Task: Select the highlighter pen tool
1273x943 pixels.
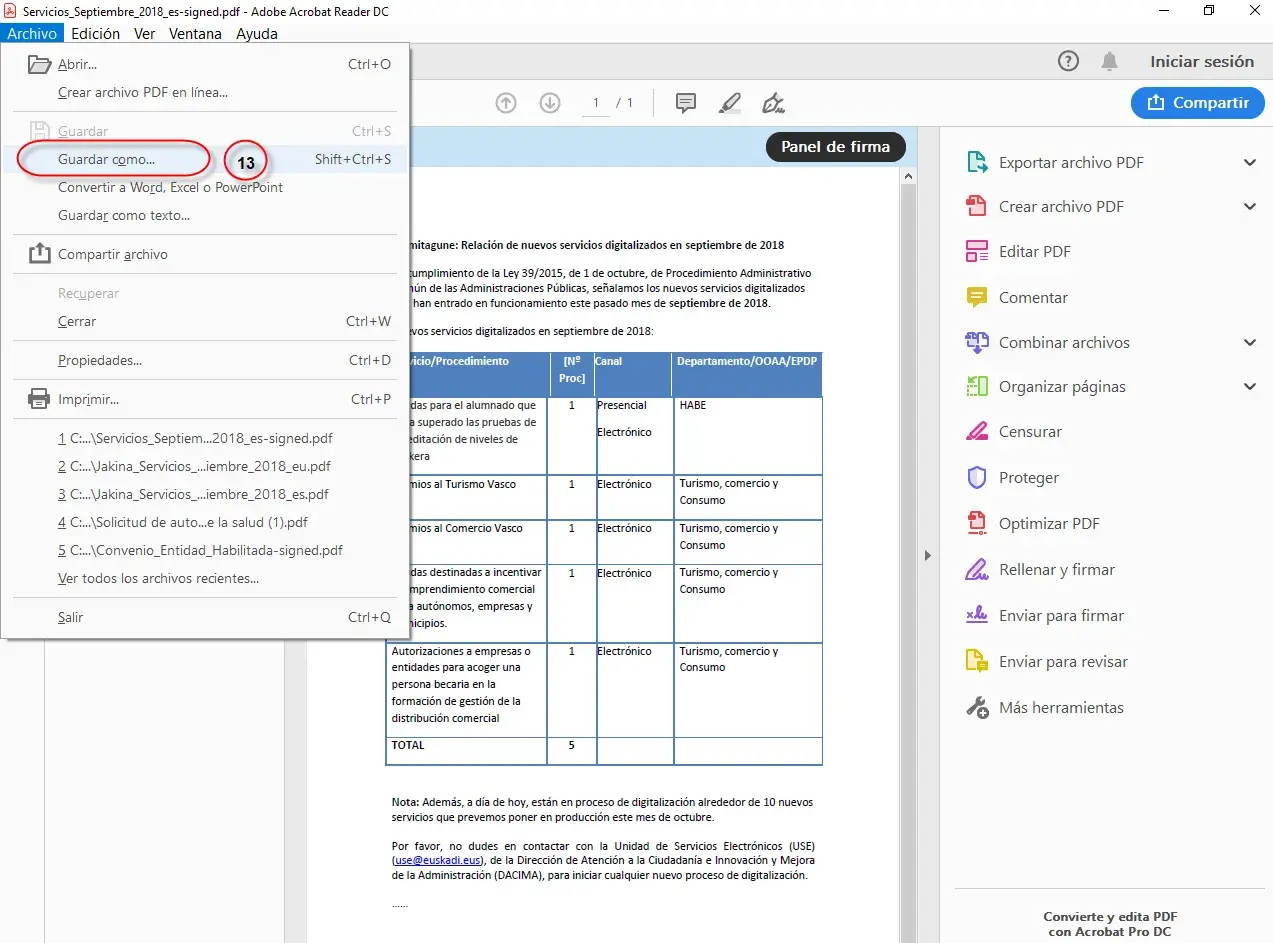Action: 730,103
